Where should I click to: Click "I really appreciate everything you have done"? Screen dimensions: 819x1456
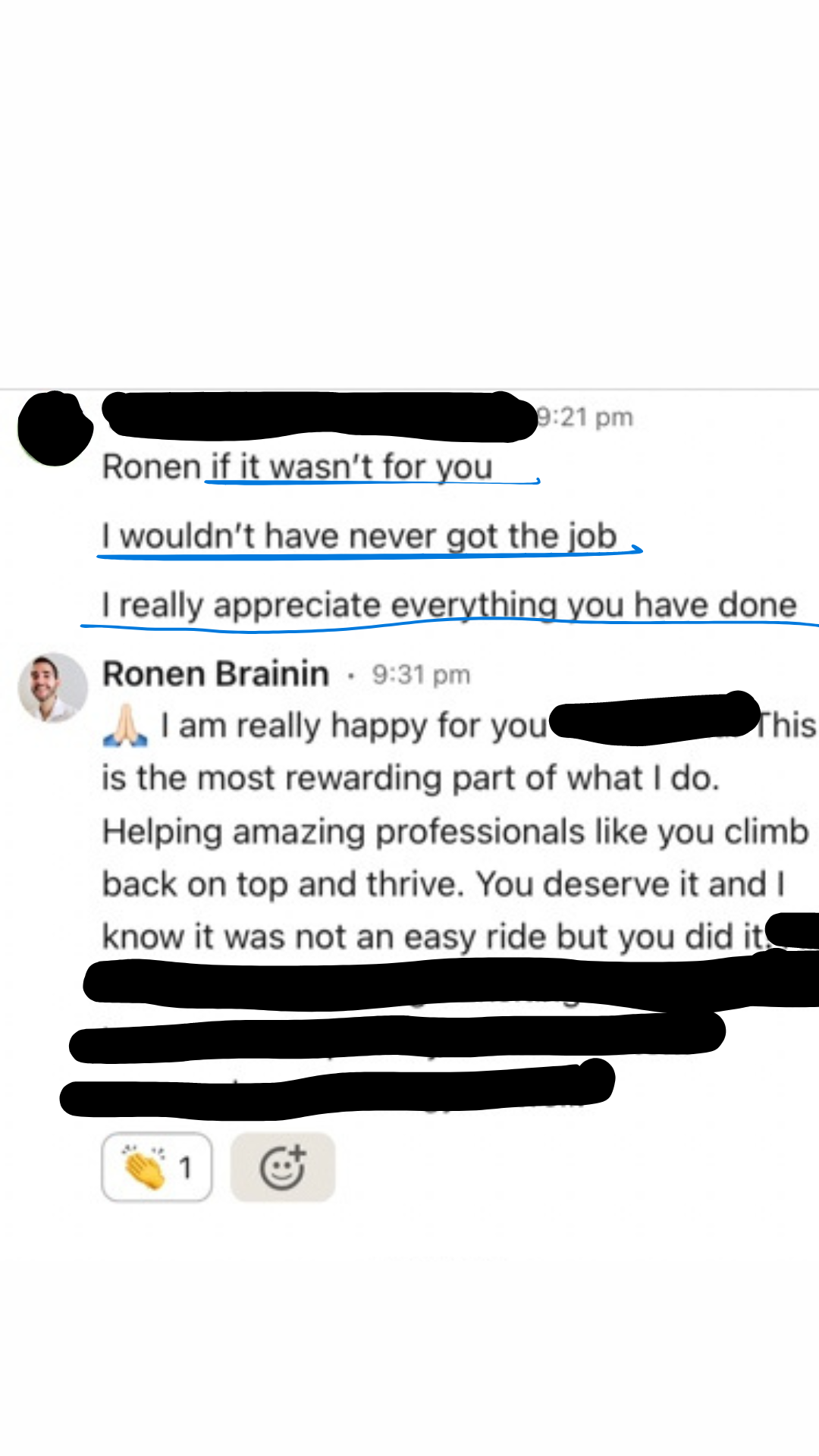tap(449, 605)
